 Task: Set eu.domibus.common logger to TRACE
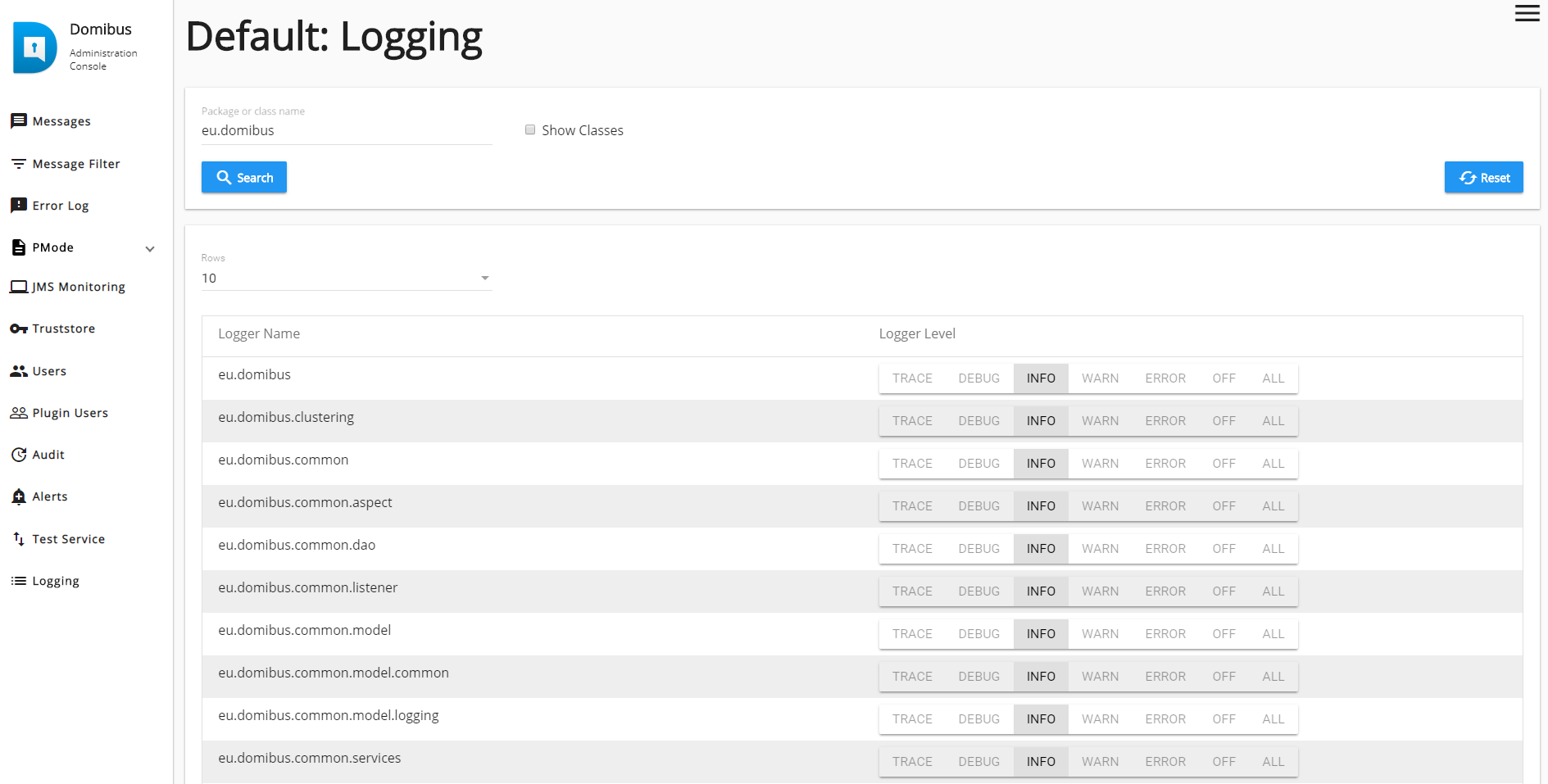[x=912, y=464]
